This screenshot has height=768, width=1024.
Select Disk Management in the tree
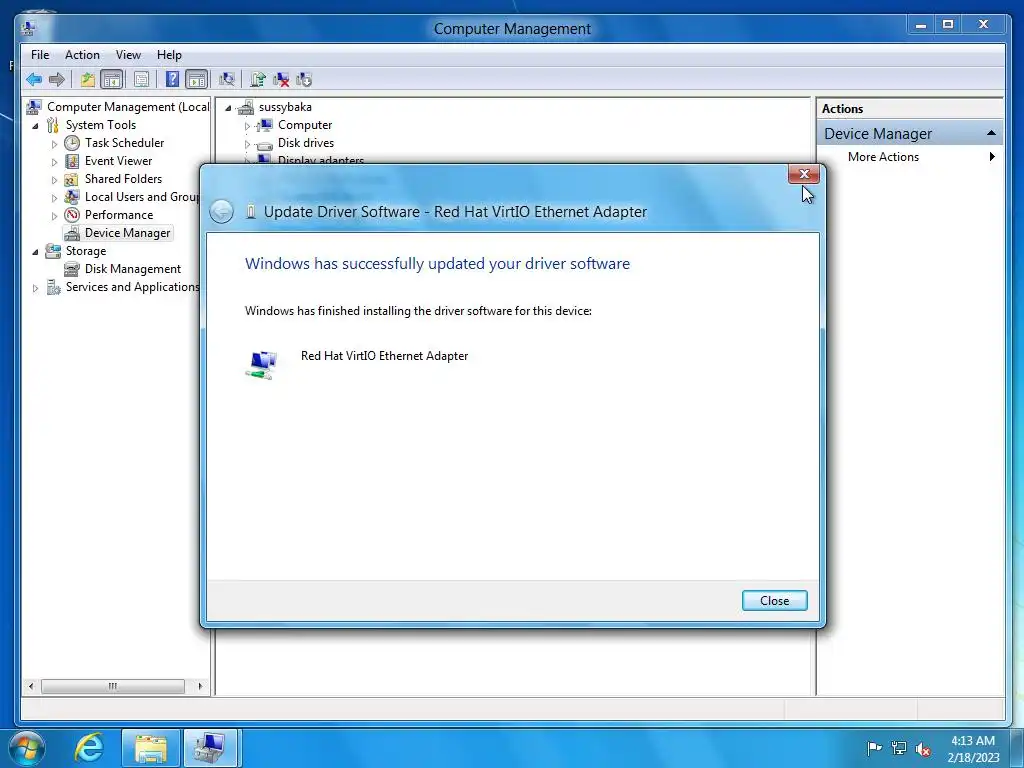tap(133, 269)
